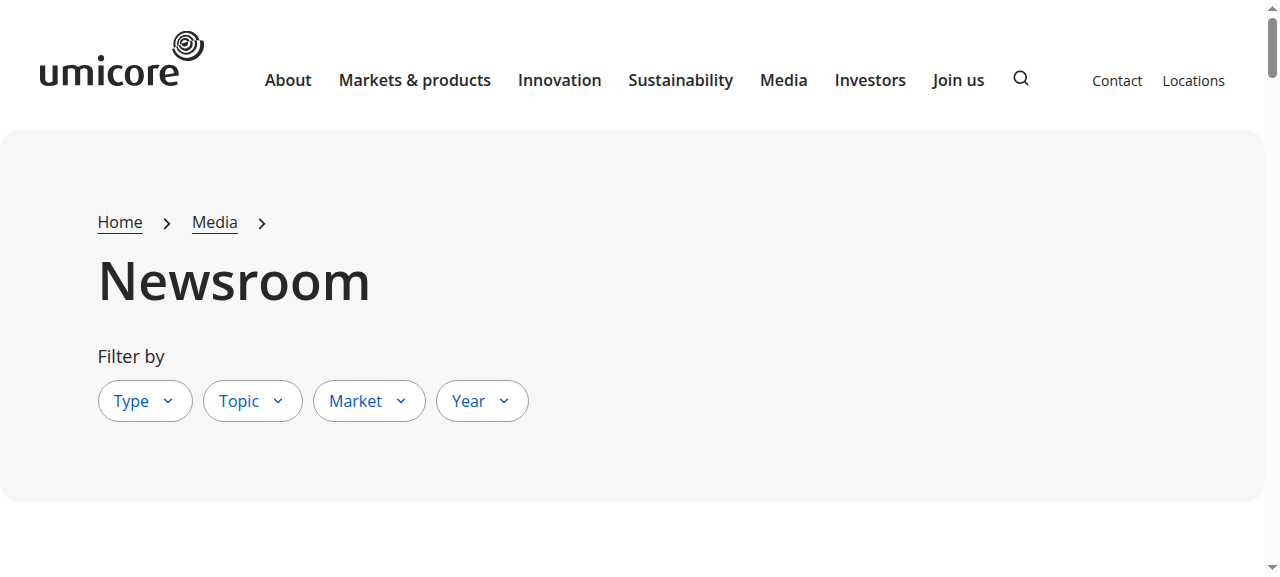Screen dimensions: 1280x577
Task: Go to the Investors section
Action: (x=870, y=80)
